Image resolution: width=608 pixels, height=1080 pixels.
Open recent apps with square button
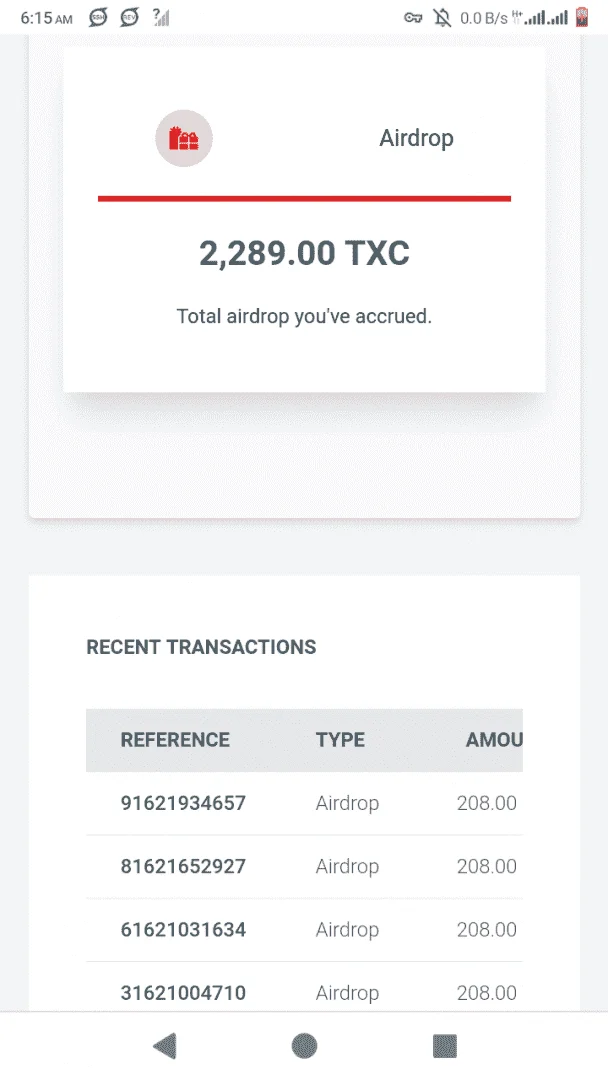click(x=445, y=1046)
